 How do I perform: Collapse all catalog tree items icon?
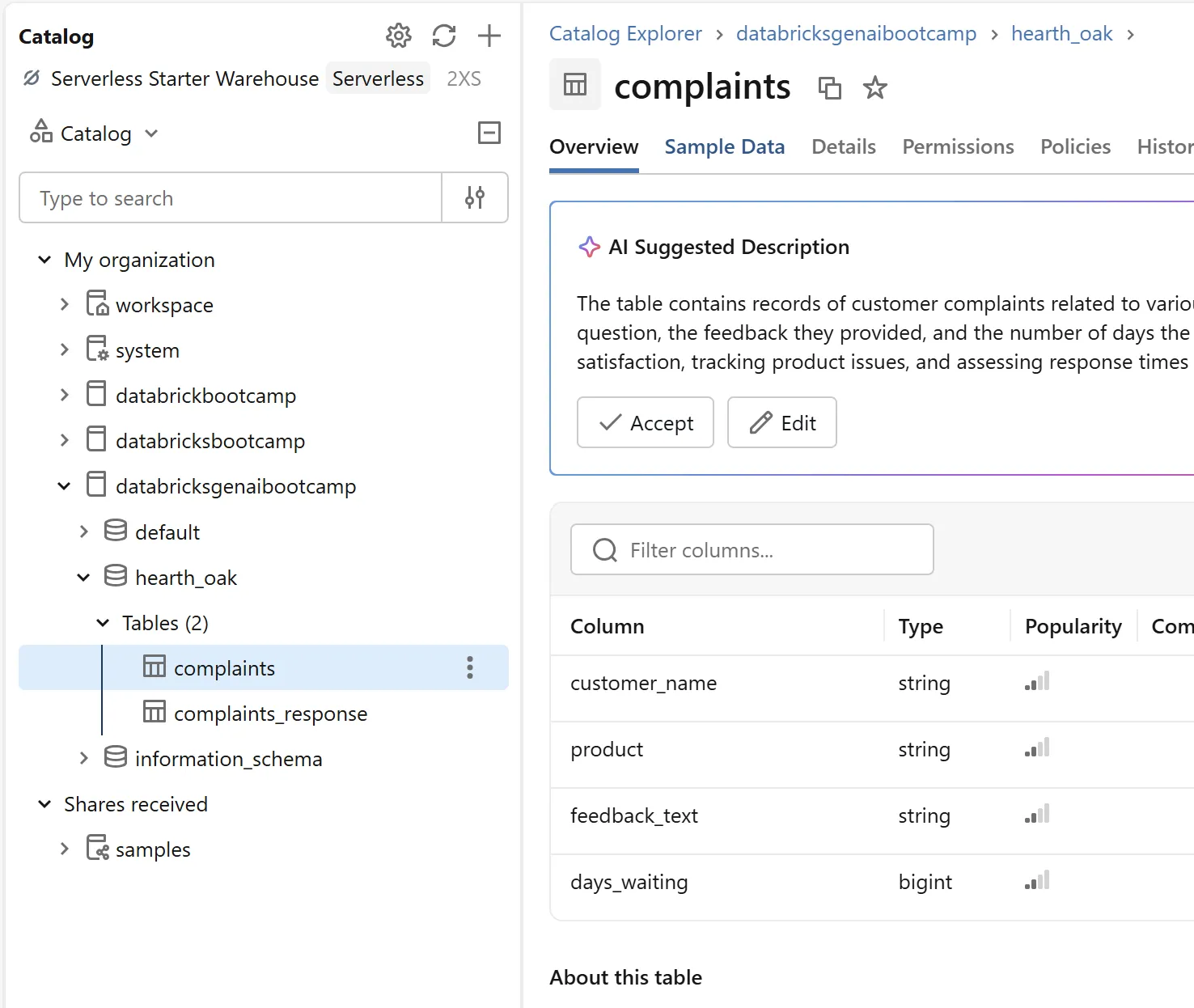coord(489,133)
